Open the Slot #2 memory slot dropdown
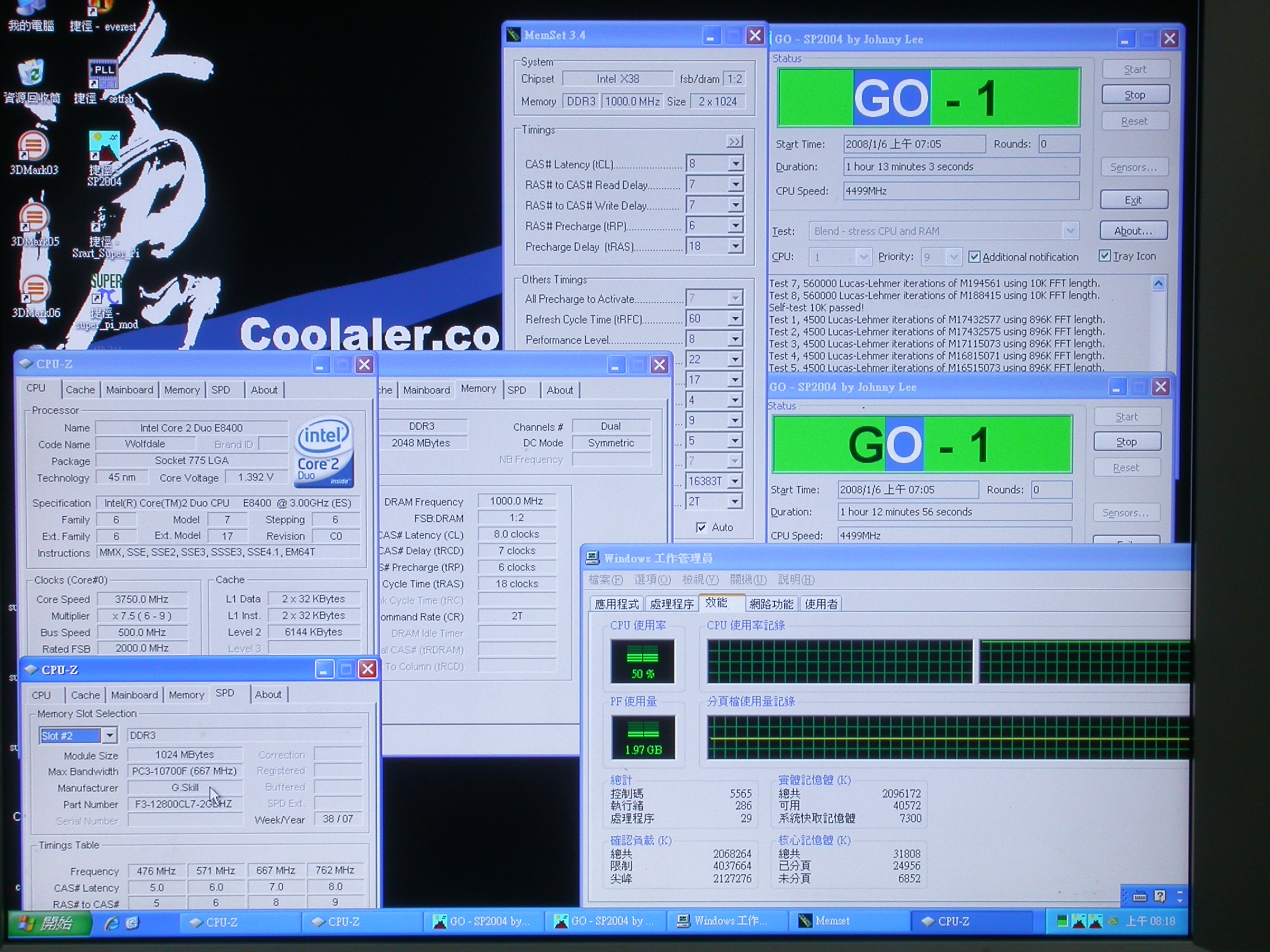Screen dimensions: 1270x952 coord(109,735)
